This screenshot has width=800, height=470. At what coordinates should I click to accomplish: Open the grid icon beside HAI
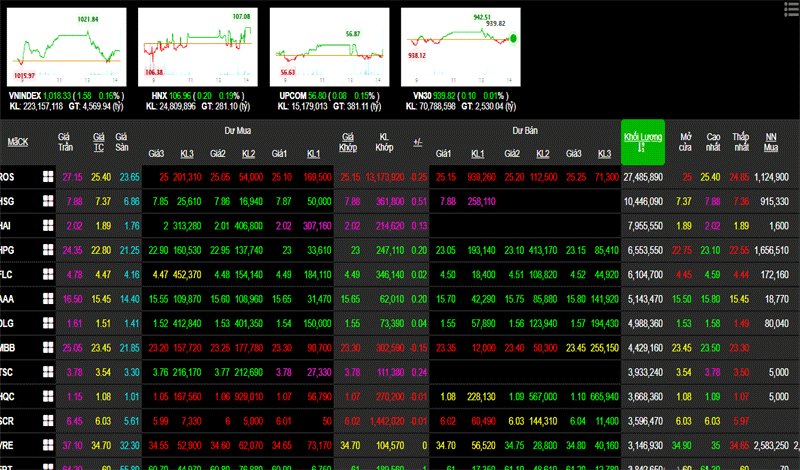point(48,226)
